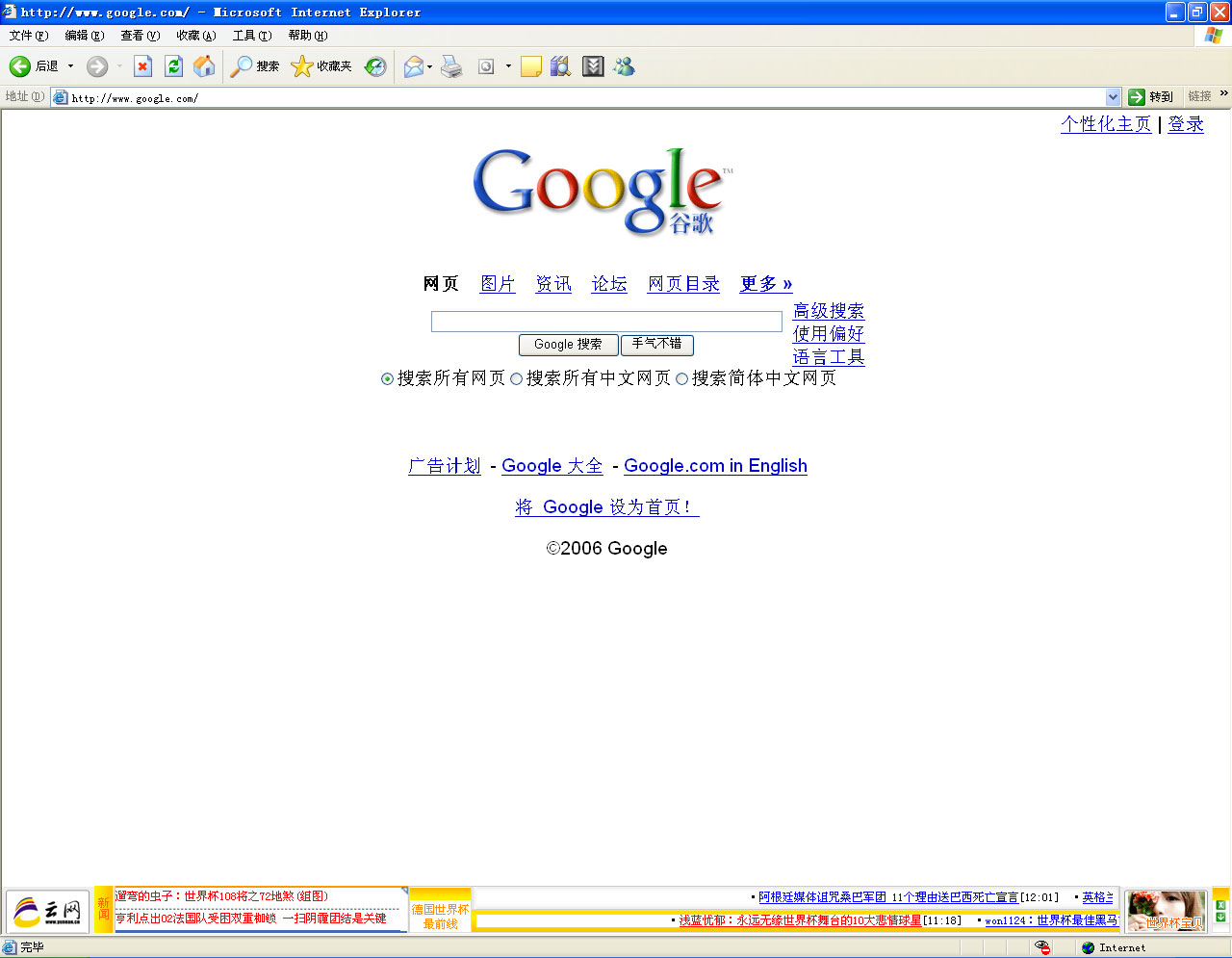The height and width of the screenshot is (958, 1232).
Task: Click the IE page icon in the address bar
Action: tap(61, 97)
